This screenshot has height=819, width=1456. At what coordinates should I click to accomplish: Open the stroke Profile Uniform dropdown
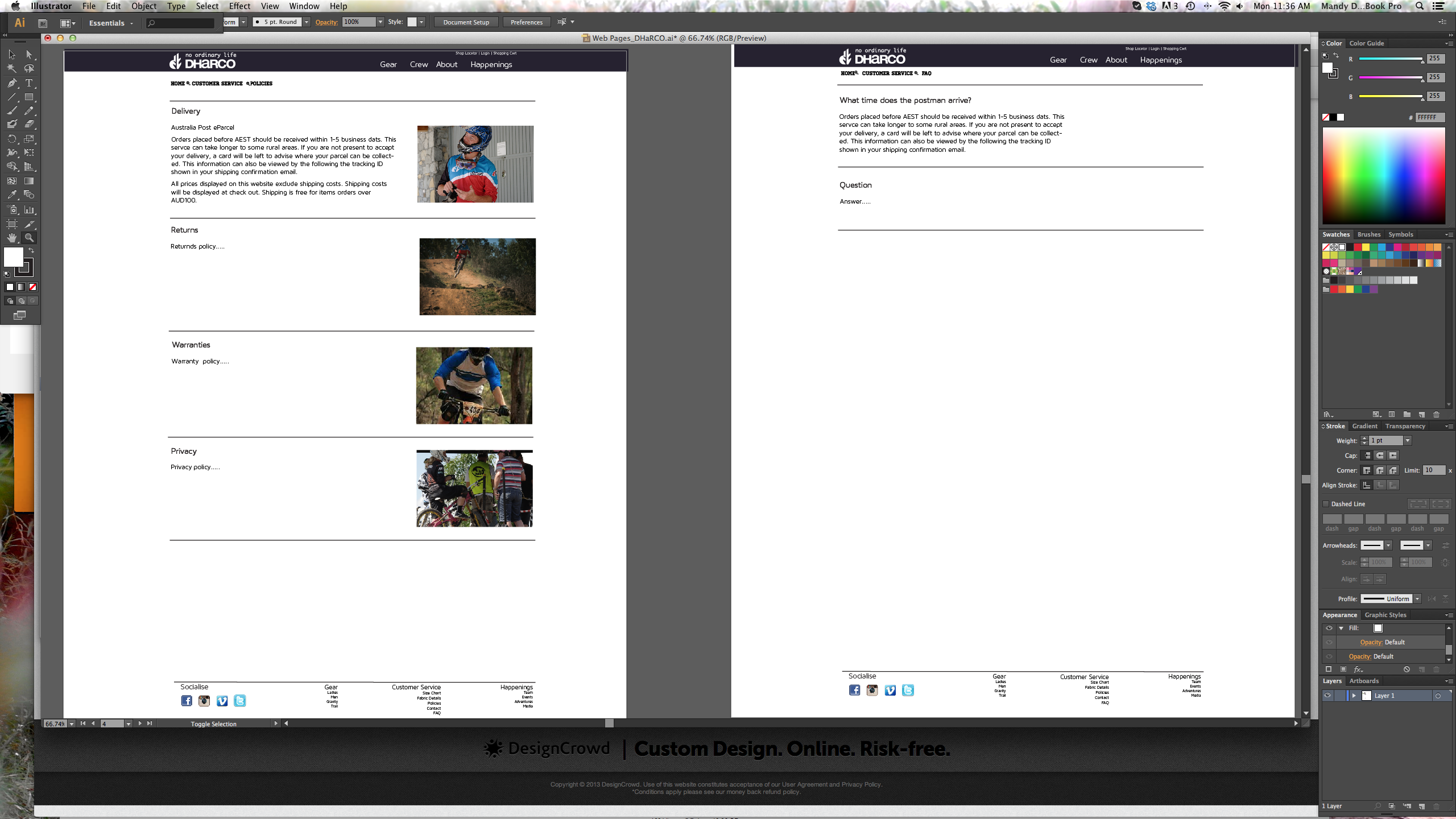(x=1417, y=599)
